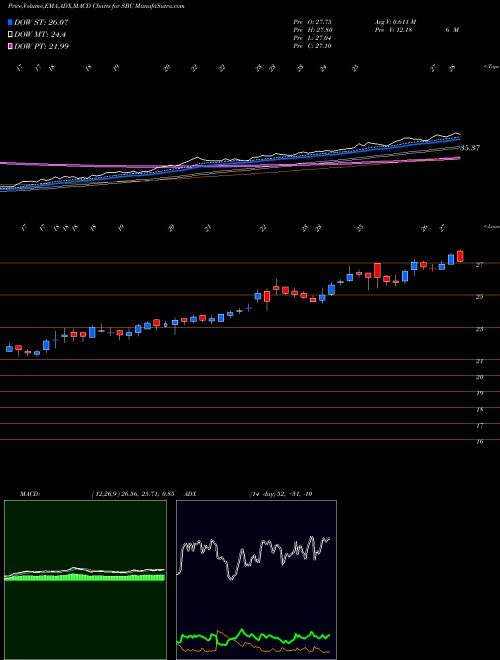Click the 'ADX' panel heading
The image size is (500, 660).
coord(190,494)
